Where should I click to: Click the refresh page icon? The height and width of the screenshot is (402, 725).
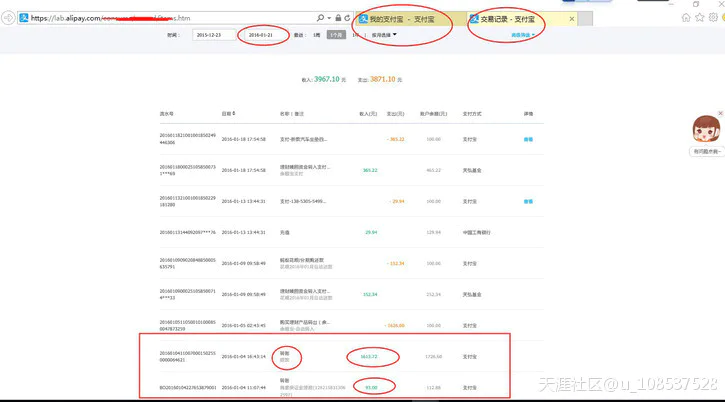point(347,18)
